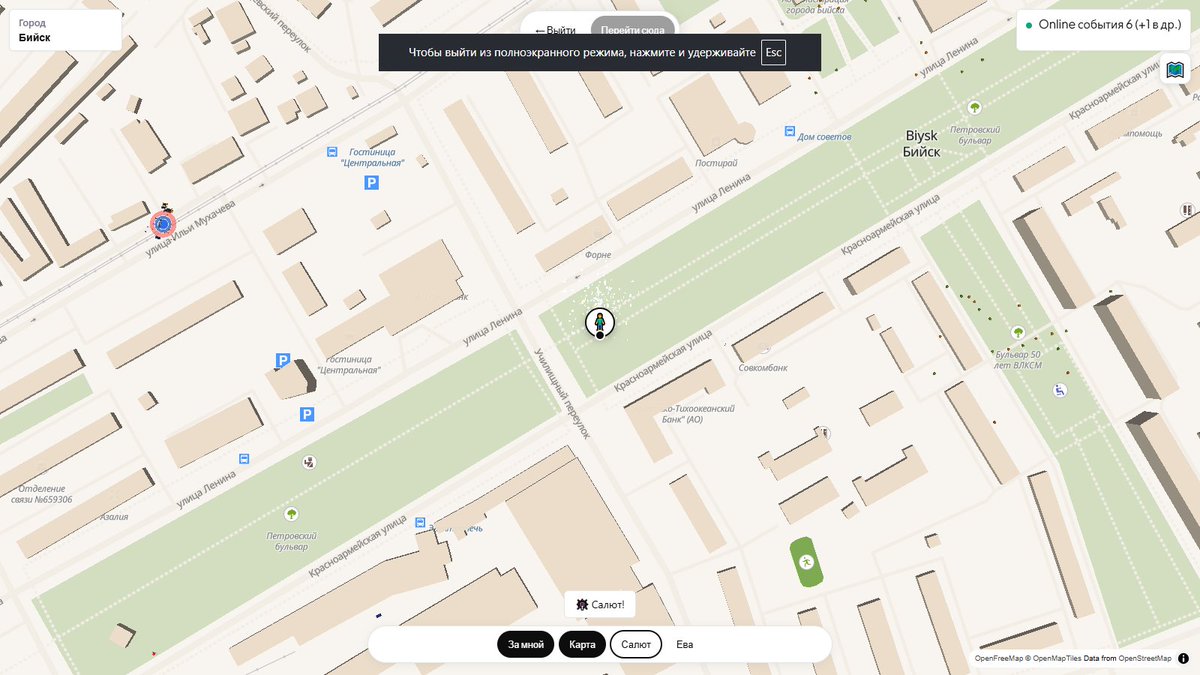Open the Город Бийск city selector
This screenshot has width=1200, height=675.
[65, 30]
